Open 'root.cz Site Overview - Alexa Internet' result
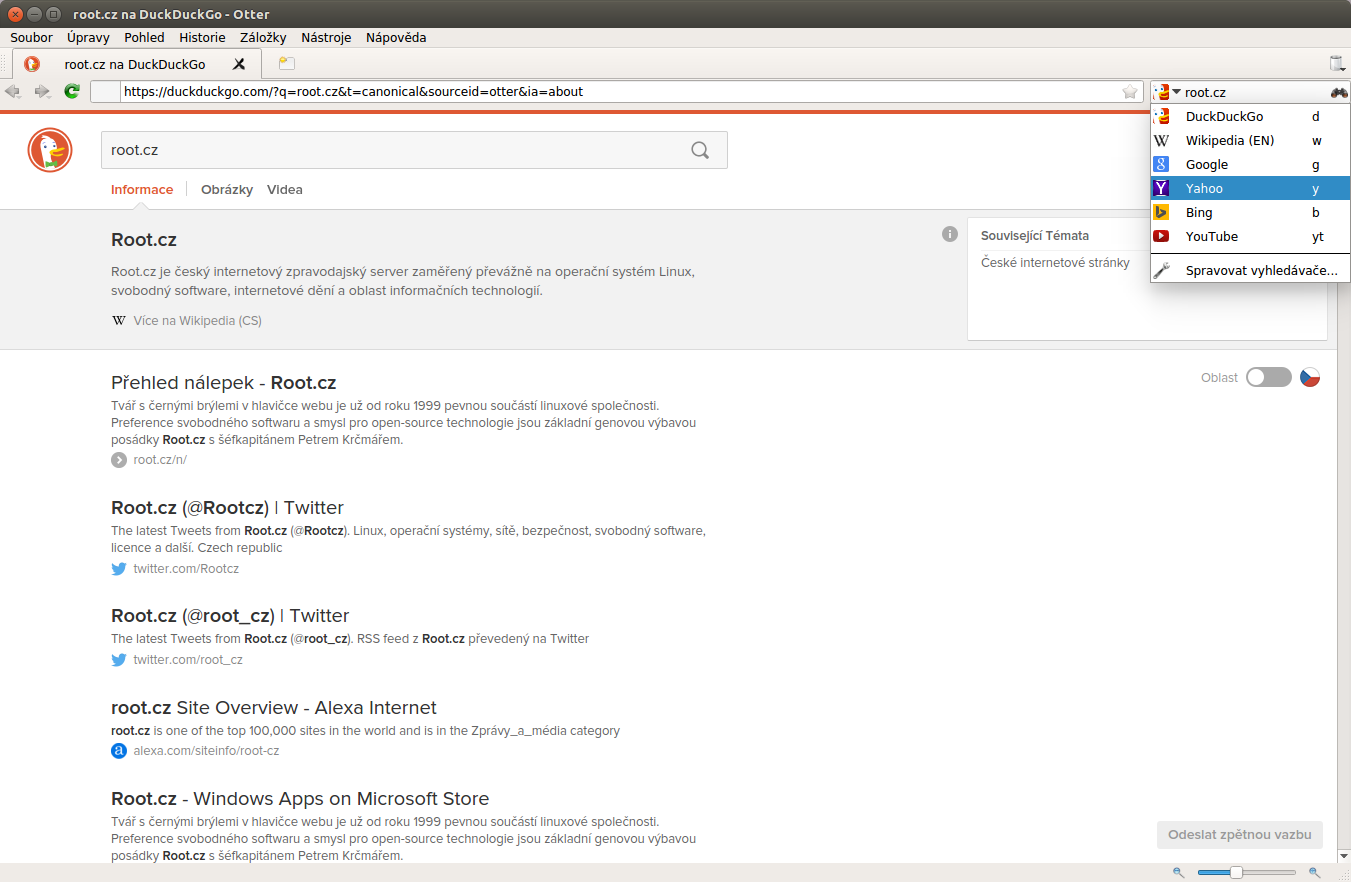 pos(274,707)
